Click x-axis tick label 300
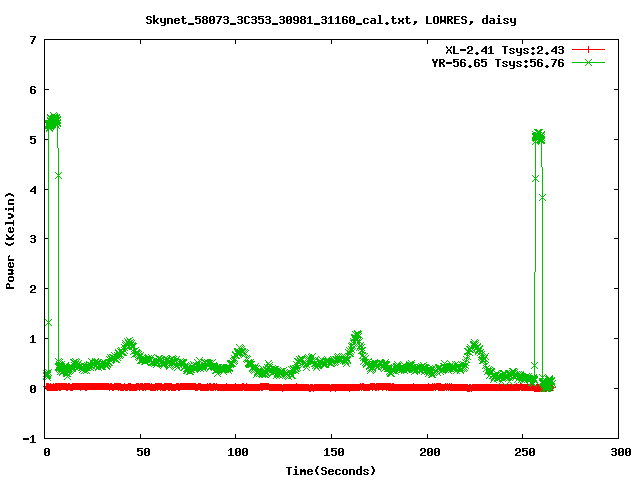The width and height of the screenshot is (640, 480). click(620, 452)
